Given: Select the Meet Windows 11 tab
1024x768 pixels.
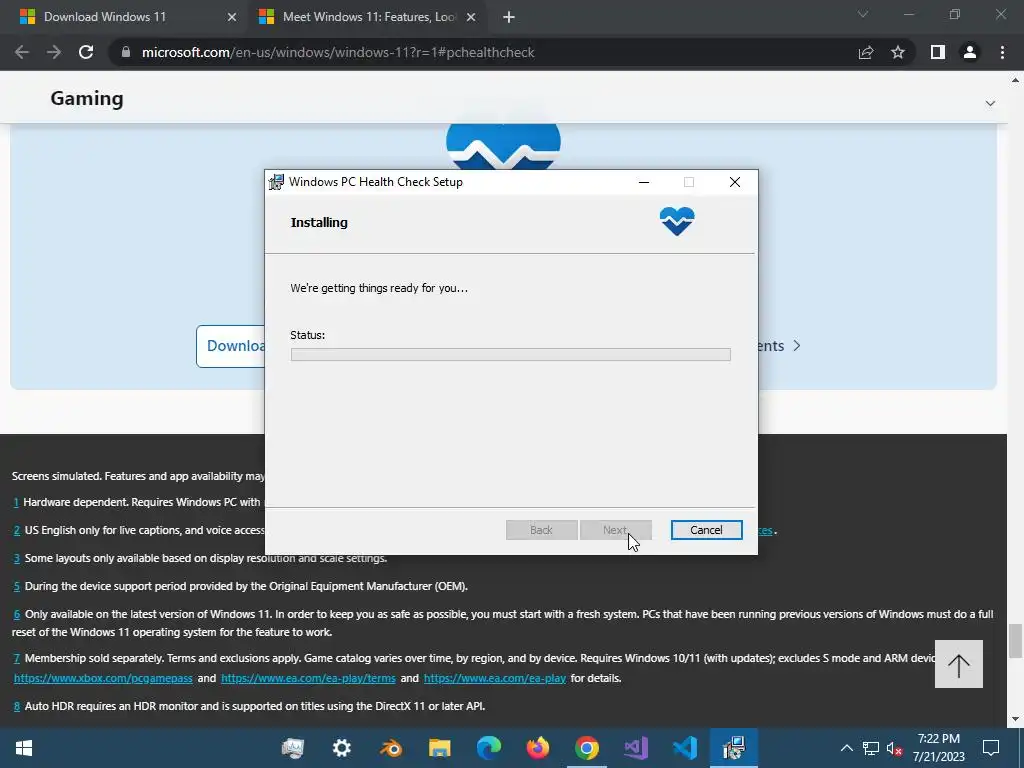Looking at the screenshot, I should (x=369, y=17).
